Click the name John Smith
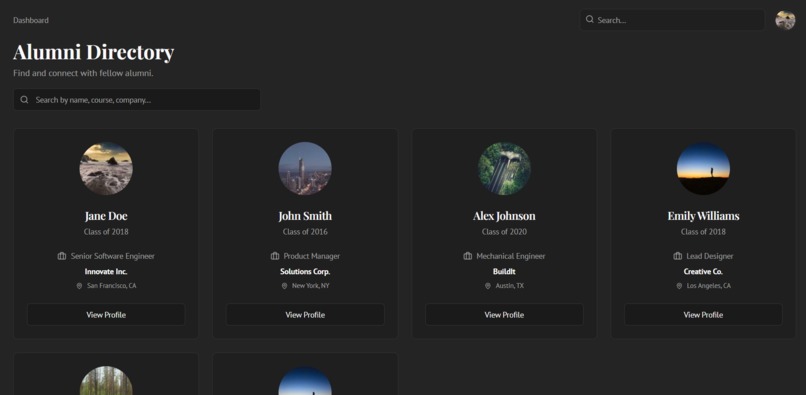Viewport: 806px width, 395px height. [x=305, y=216]
